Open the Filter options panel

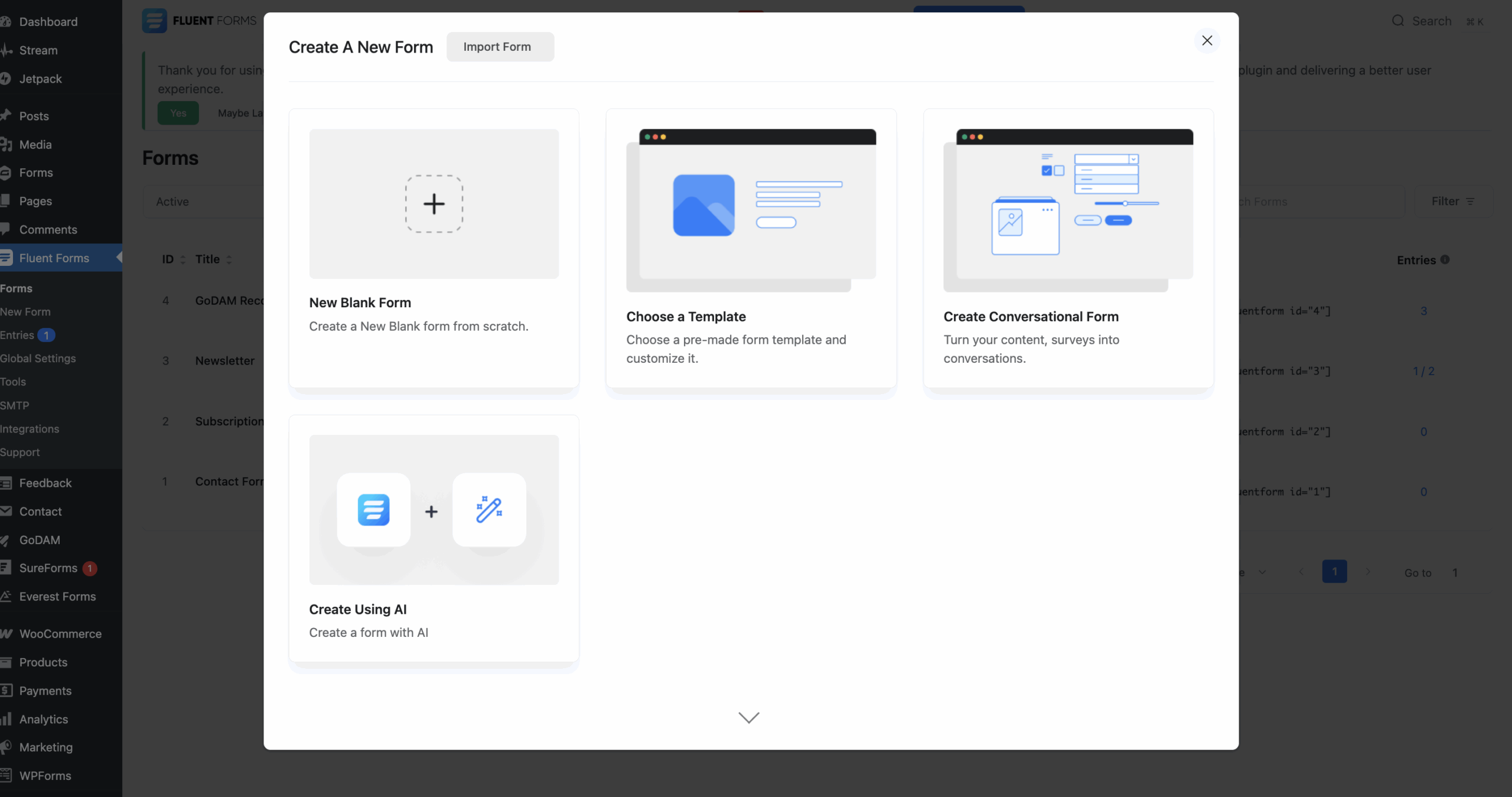pos(1452,201)
